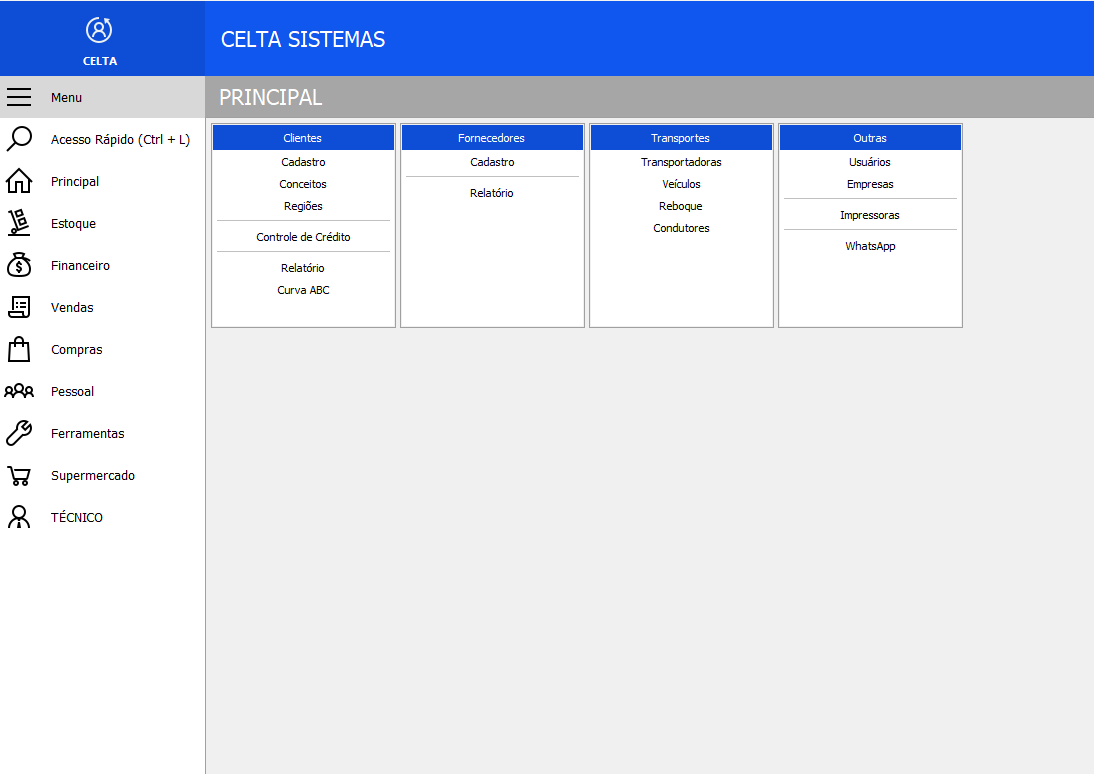Select the Financeiro money bag icon

coord(19,265)
